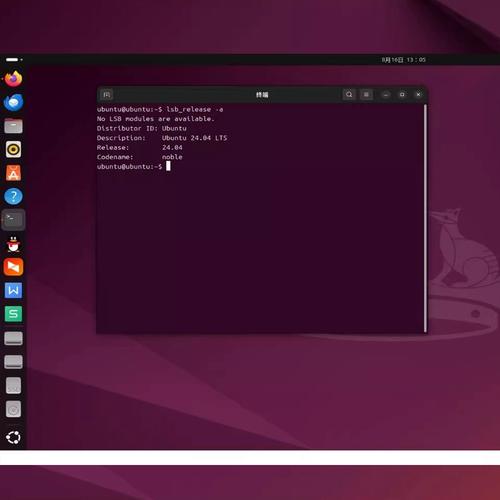Click the 'Distributor ID: Ubuntu' line

142,128
